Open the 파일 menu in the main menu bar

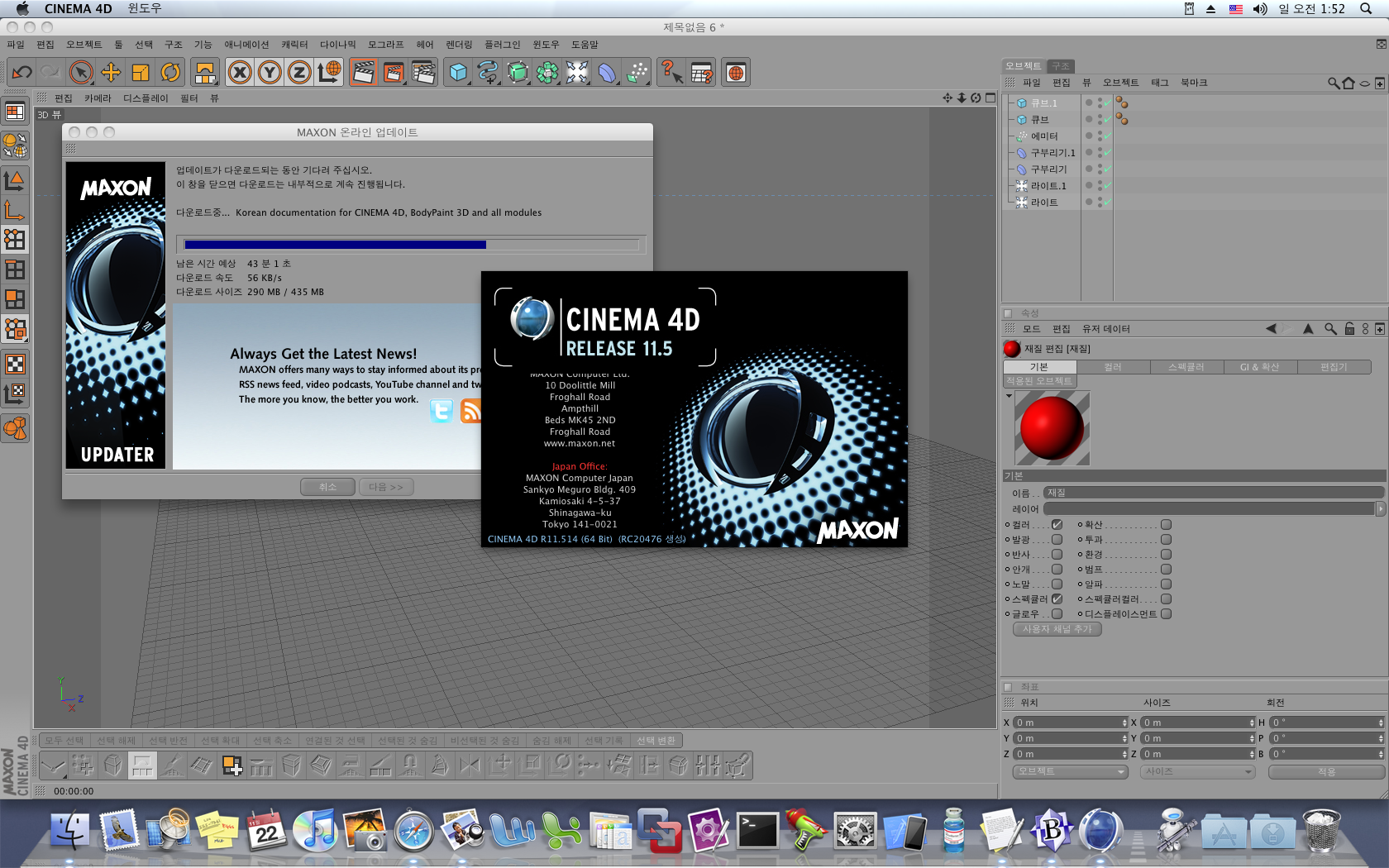16,45
